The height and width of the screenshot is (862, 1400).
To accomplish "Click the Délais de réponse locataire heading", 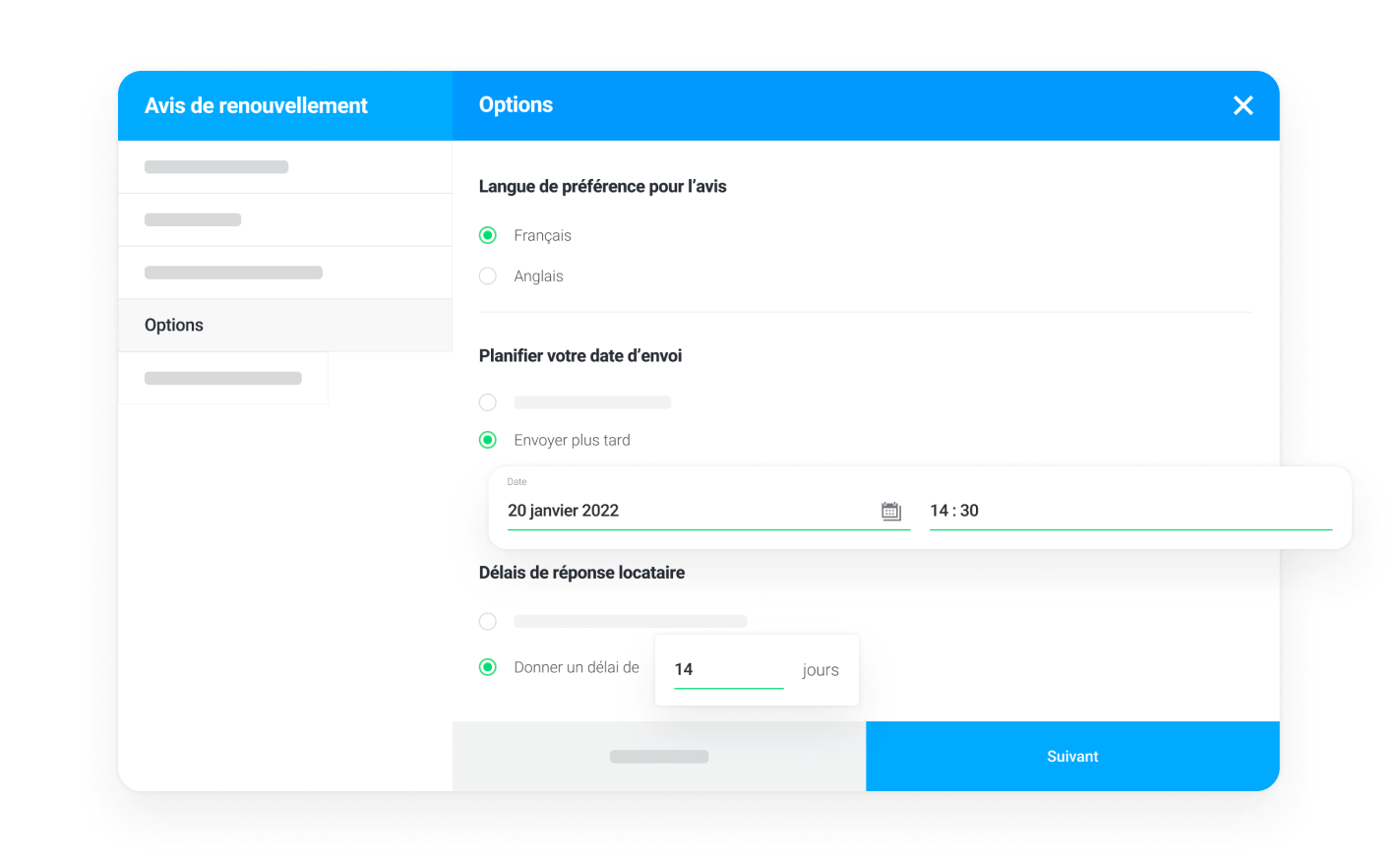I will click(581, 572).
